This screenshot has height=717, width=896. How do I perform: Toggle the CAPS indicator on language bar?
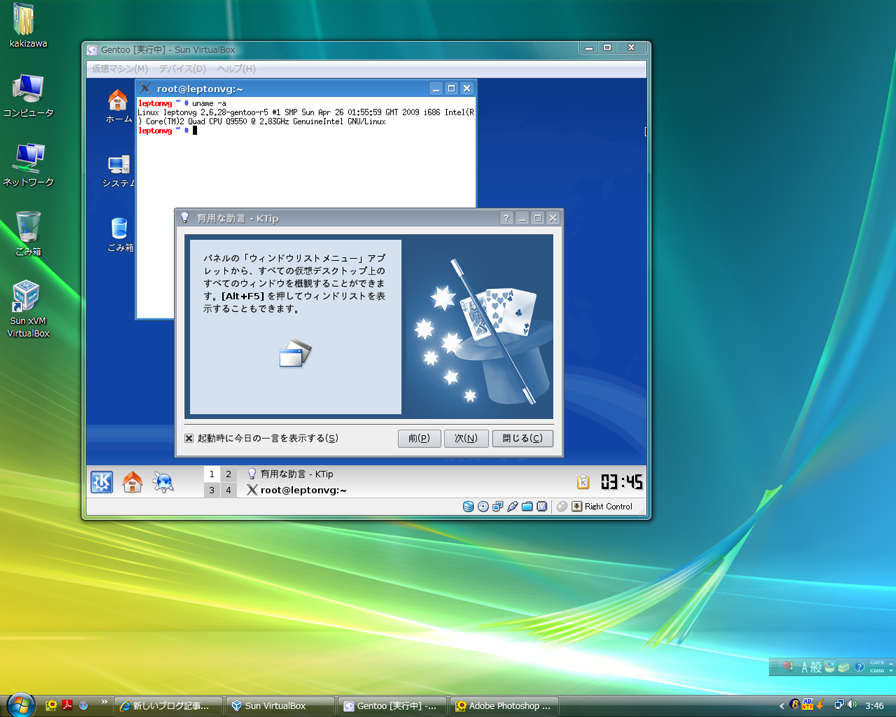point(877,663)
